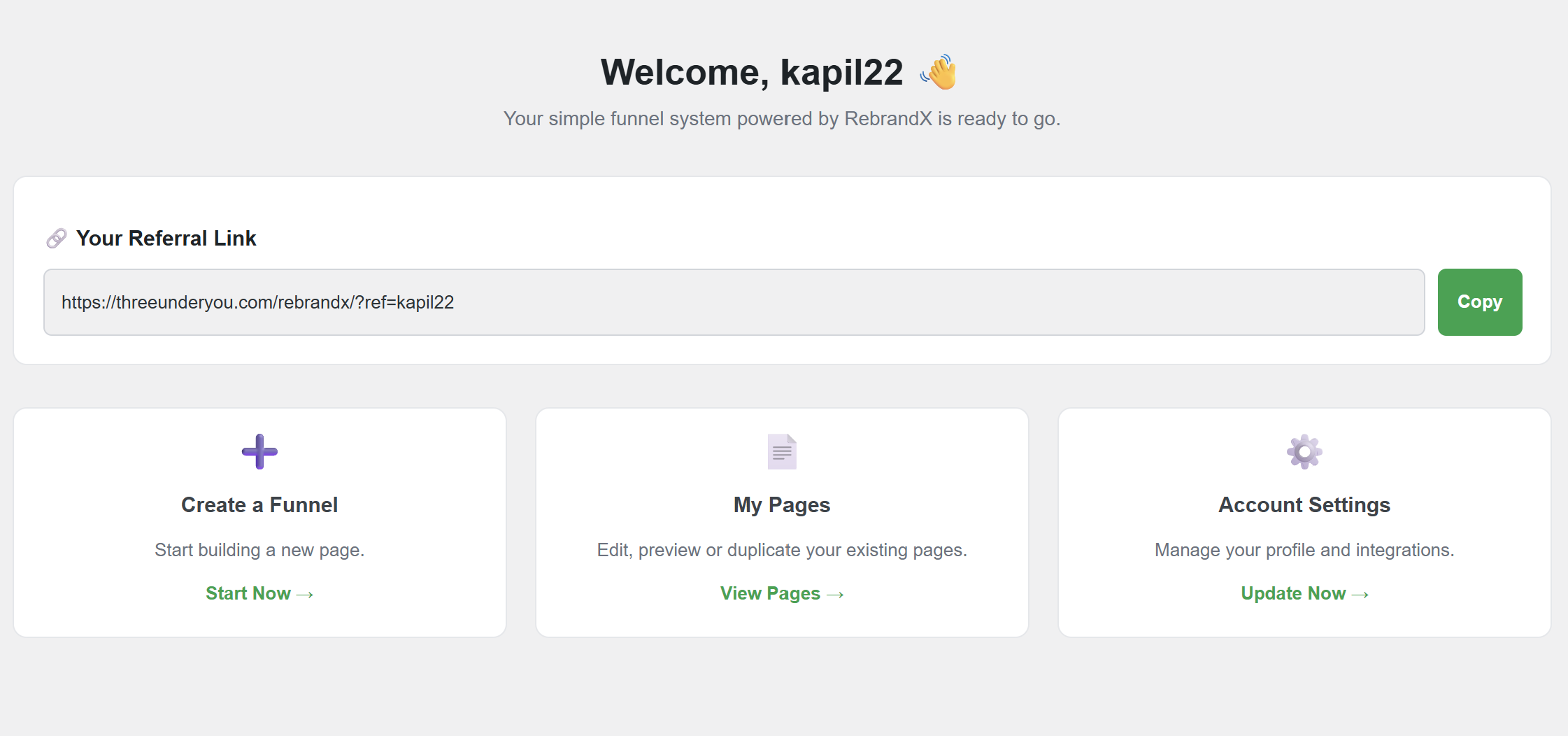The height and width of the screenshot is (736, 1568).
Task: Click the 'Start building a new page' text
Action: click(259, 550)
